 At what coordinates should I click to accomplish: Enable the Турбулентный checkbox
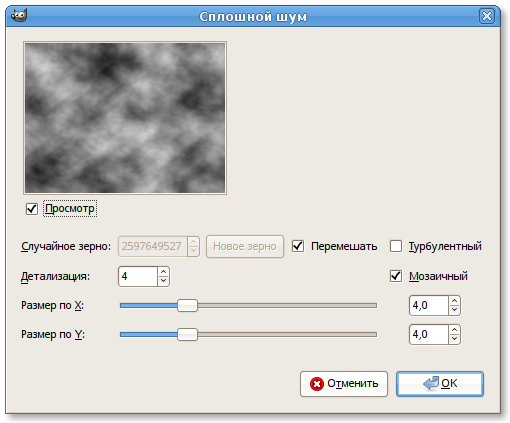click(x=396, y=246)
